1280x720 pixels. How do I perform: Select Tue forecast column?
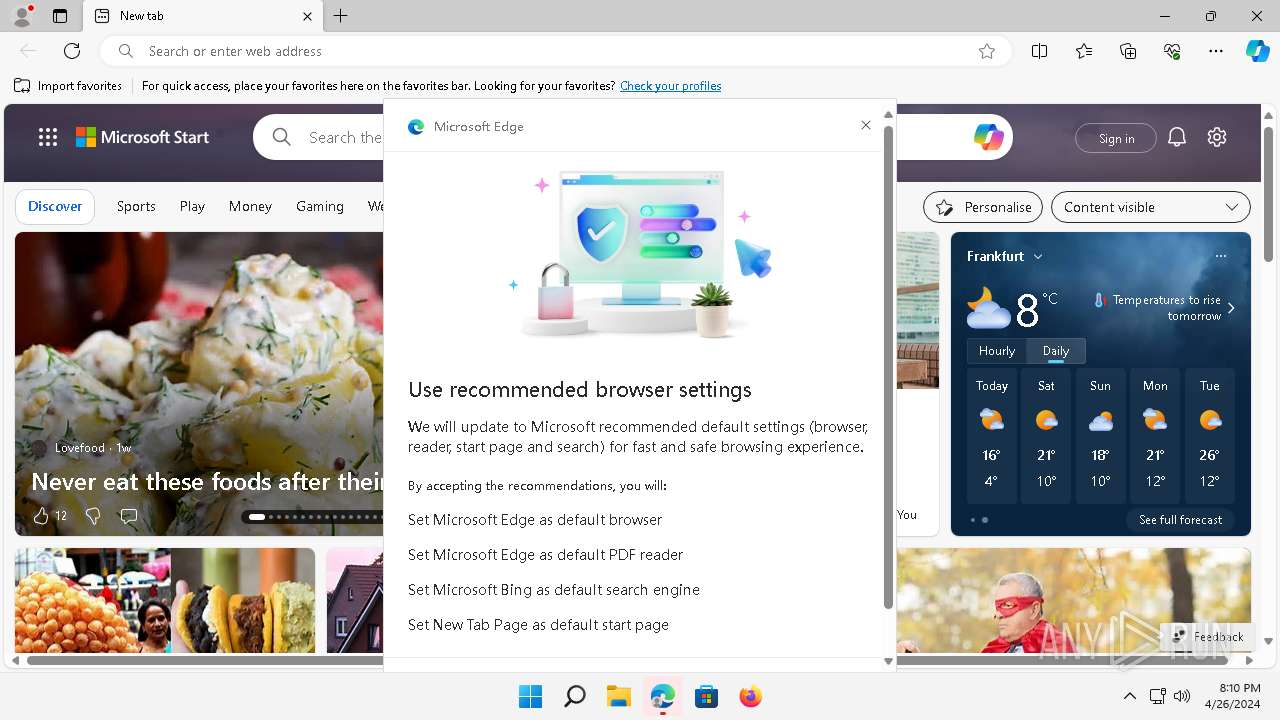(1209, 436)
